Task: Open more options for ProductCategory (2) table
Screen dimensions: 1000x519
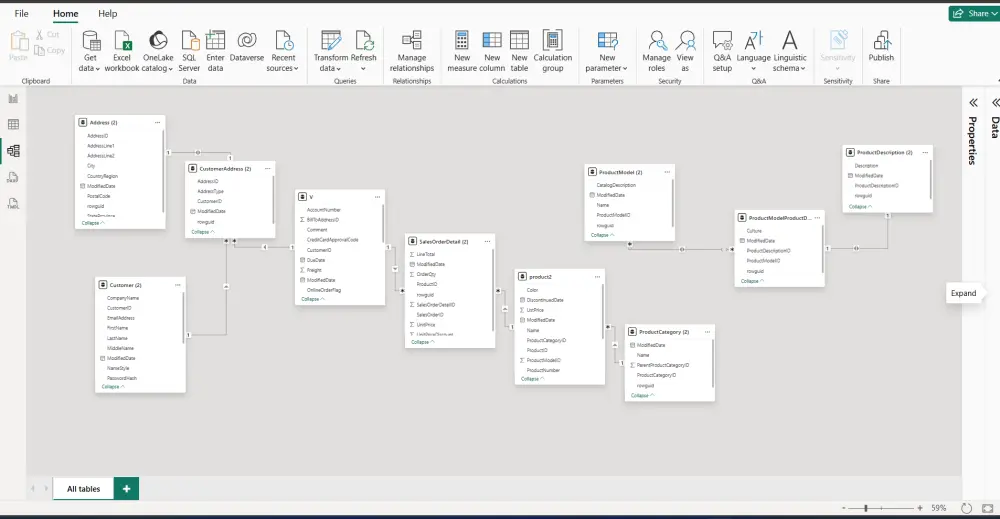Action: coord(707,332)
